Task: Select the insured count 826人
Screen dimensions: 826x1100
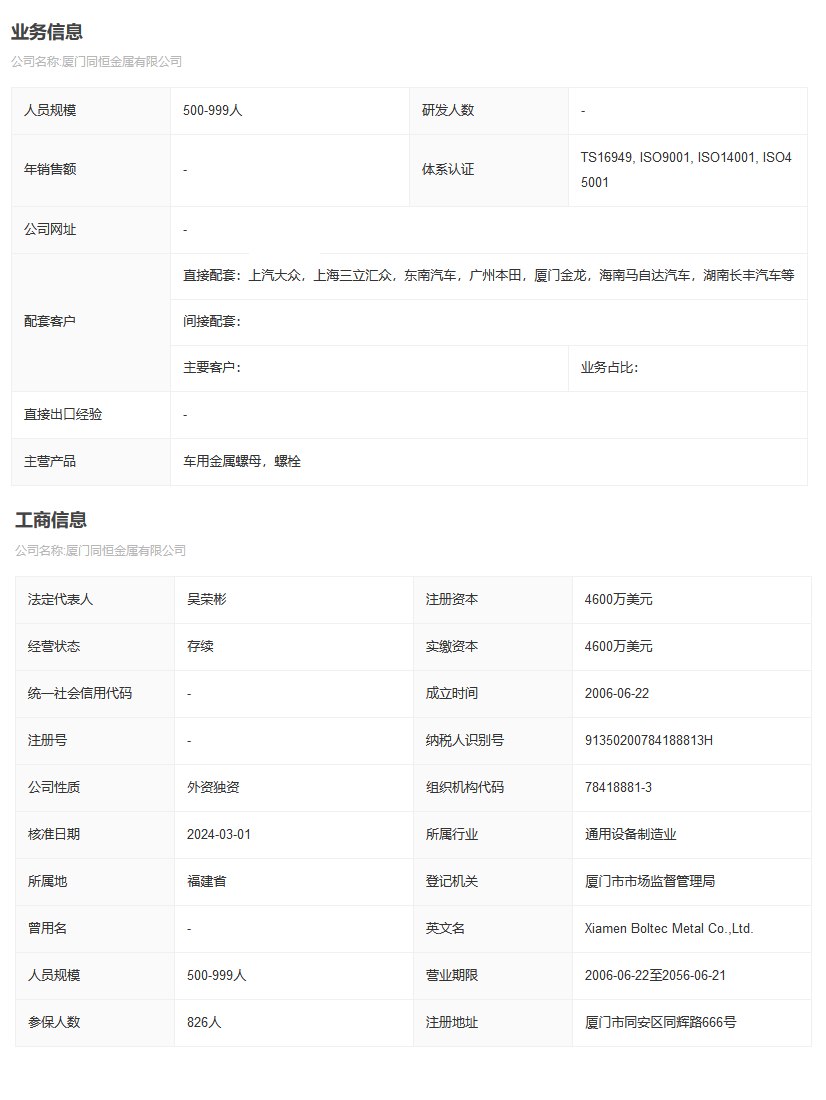Action: [204, 1023]
